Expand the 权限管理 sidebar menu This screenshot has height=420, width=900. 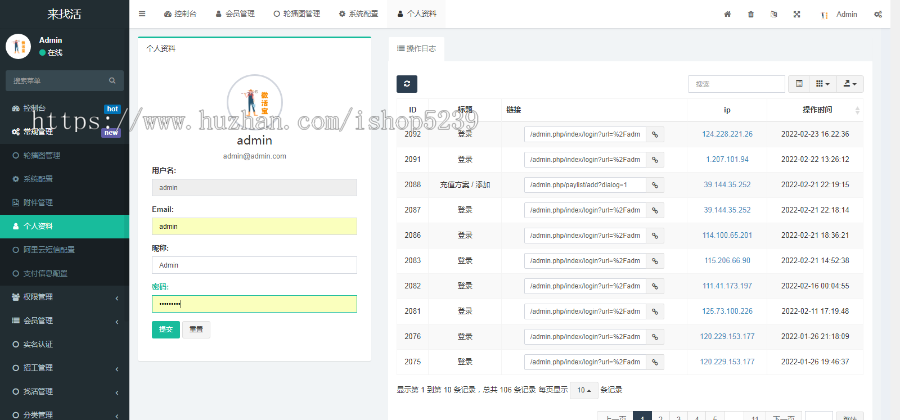[64, 297]
